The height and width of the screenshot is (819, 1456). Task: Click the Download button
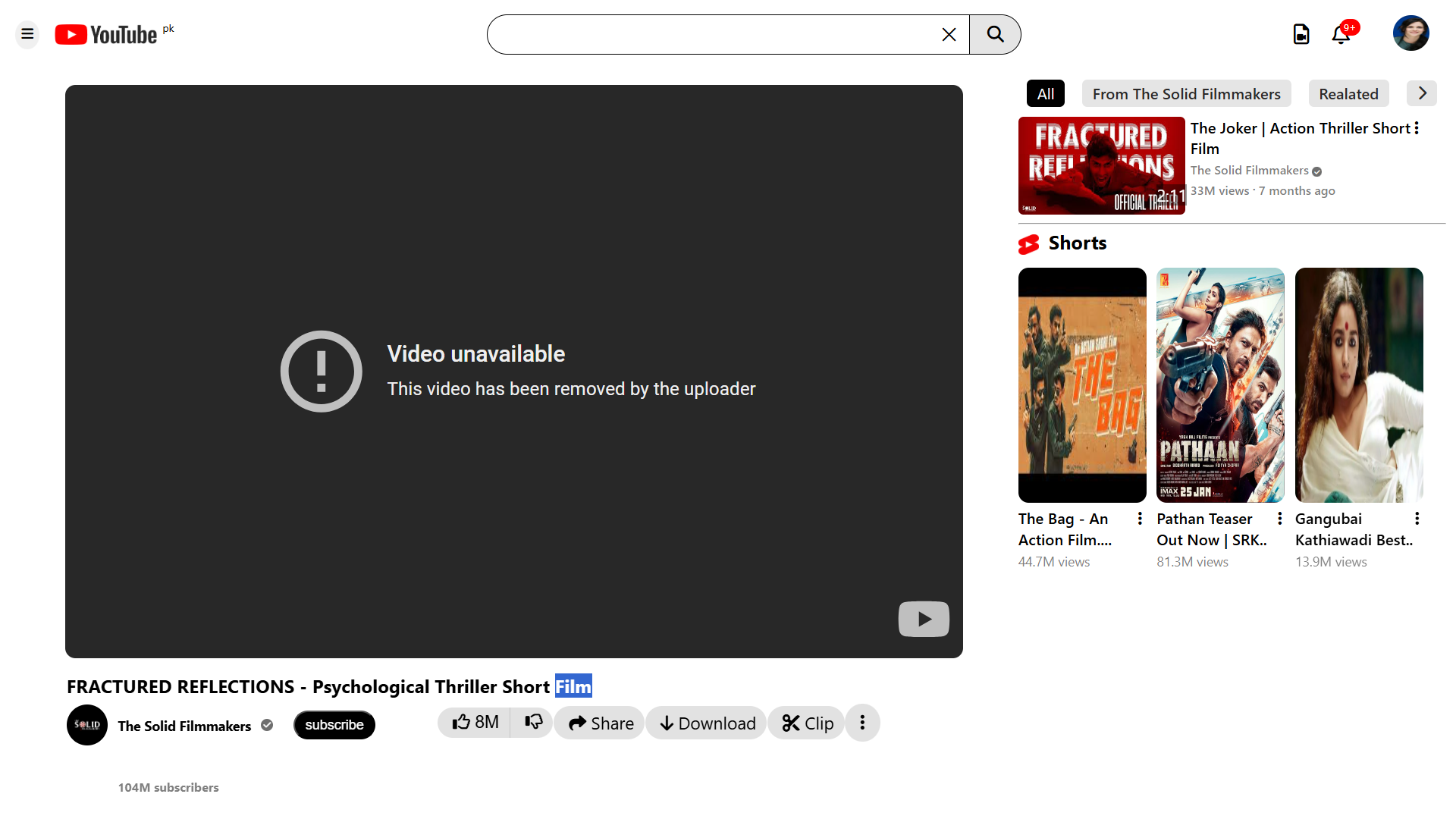707,723
